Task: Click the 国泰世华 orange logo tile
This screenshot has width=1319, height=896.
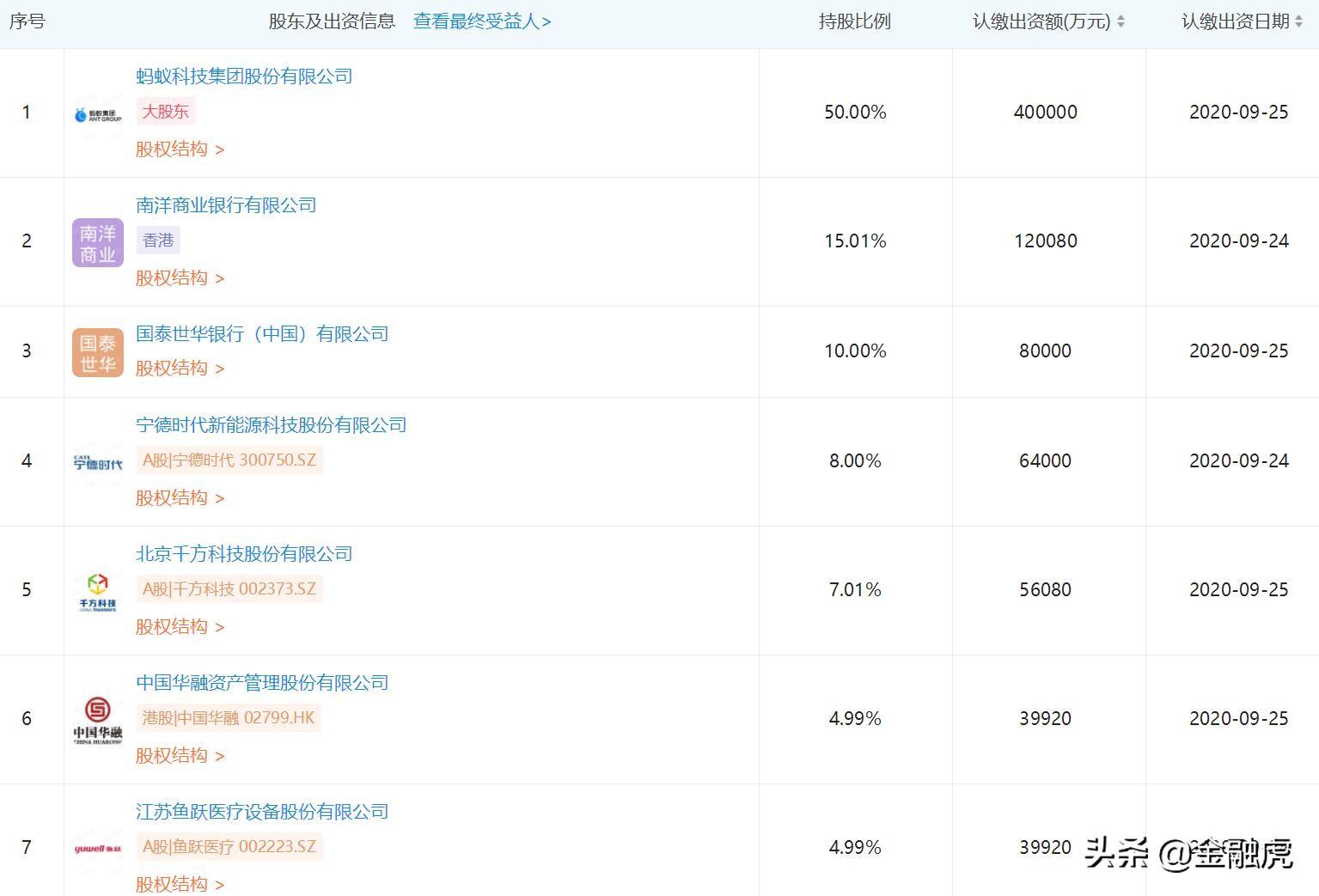Action: (98, 353)
